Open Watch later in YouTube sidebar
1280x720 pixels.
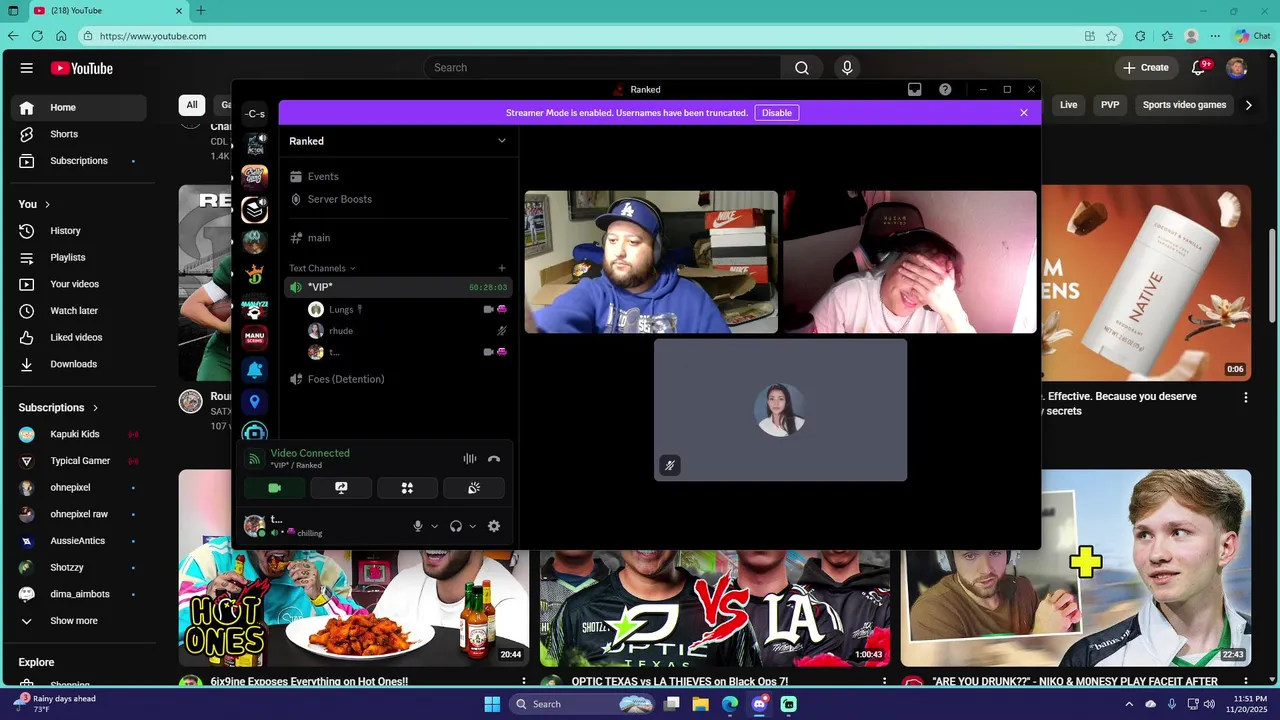80,311
